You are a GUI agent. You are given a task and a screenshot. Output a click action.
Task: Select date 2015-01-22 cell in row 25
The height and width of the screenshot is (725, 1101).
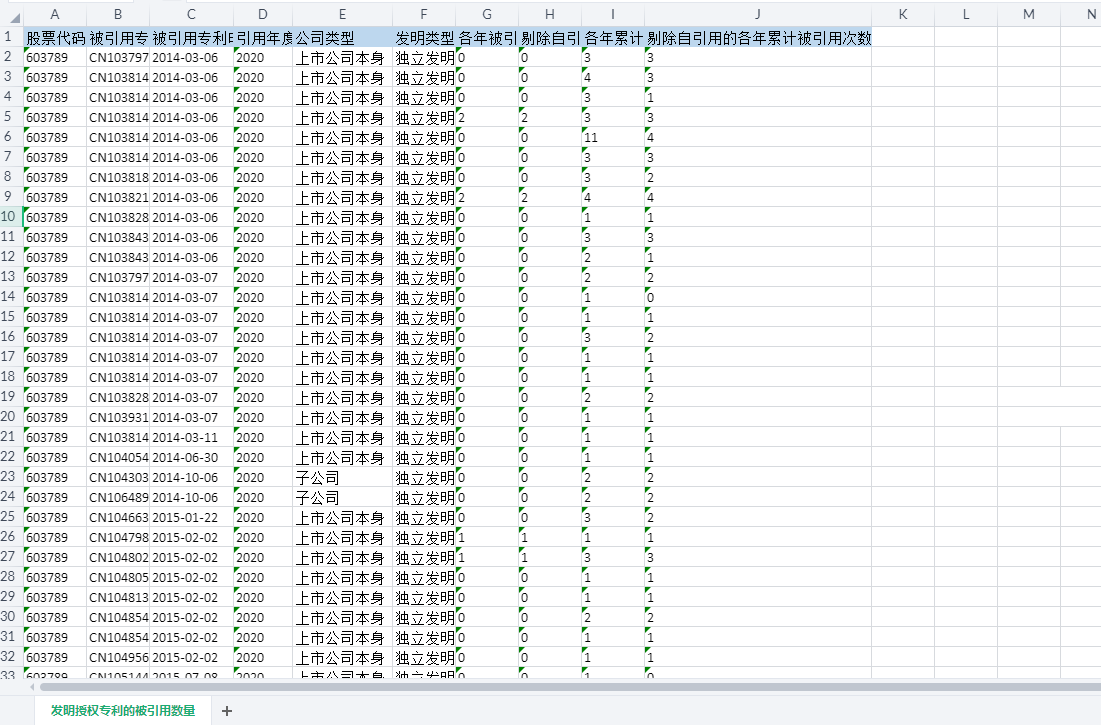[191, 517]
